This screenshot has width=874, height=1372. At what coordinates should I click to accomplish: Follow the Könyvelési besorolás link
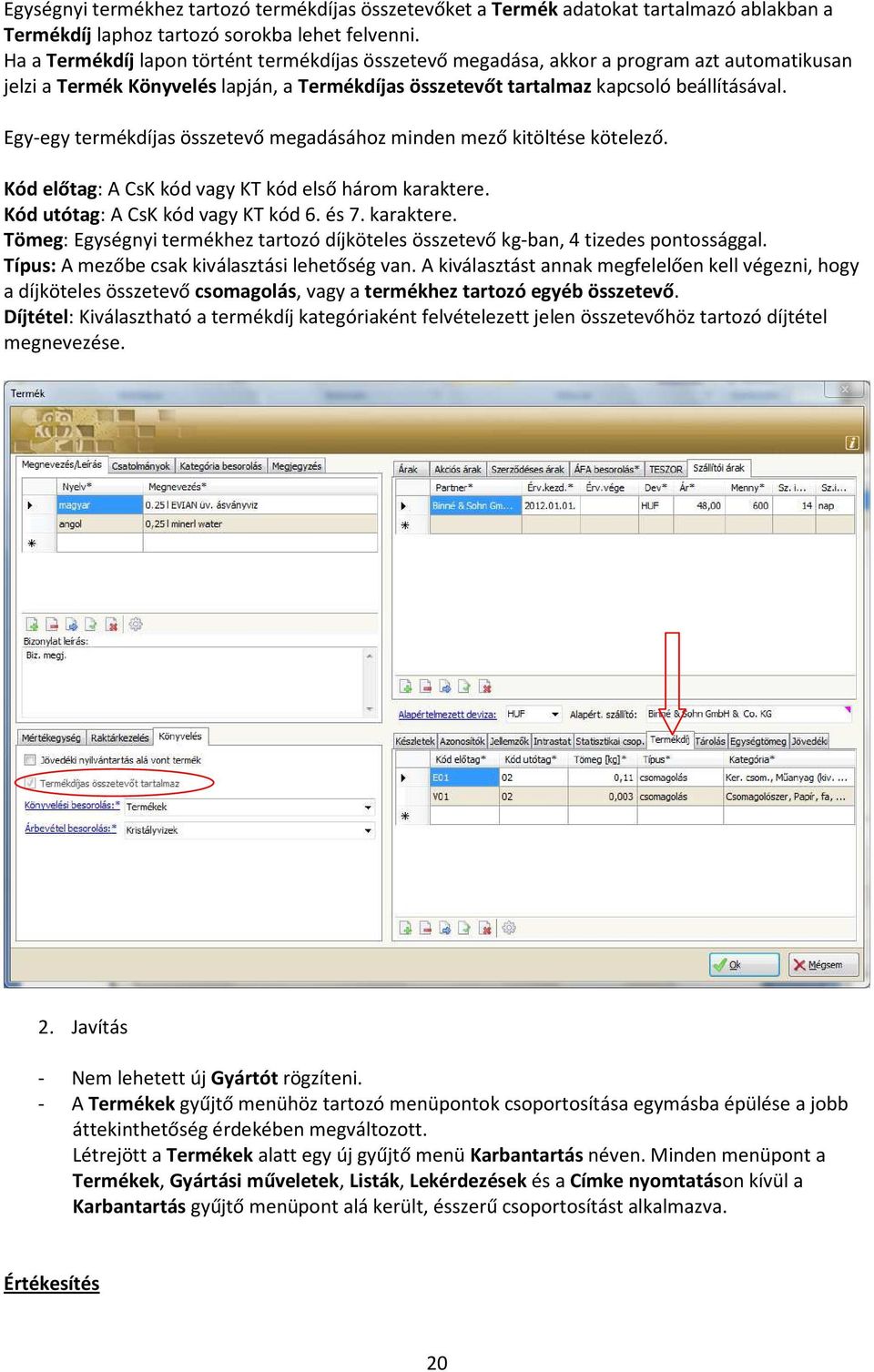pyautogui.click(x=72, y=806)
